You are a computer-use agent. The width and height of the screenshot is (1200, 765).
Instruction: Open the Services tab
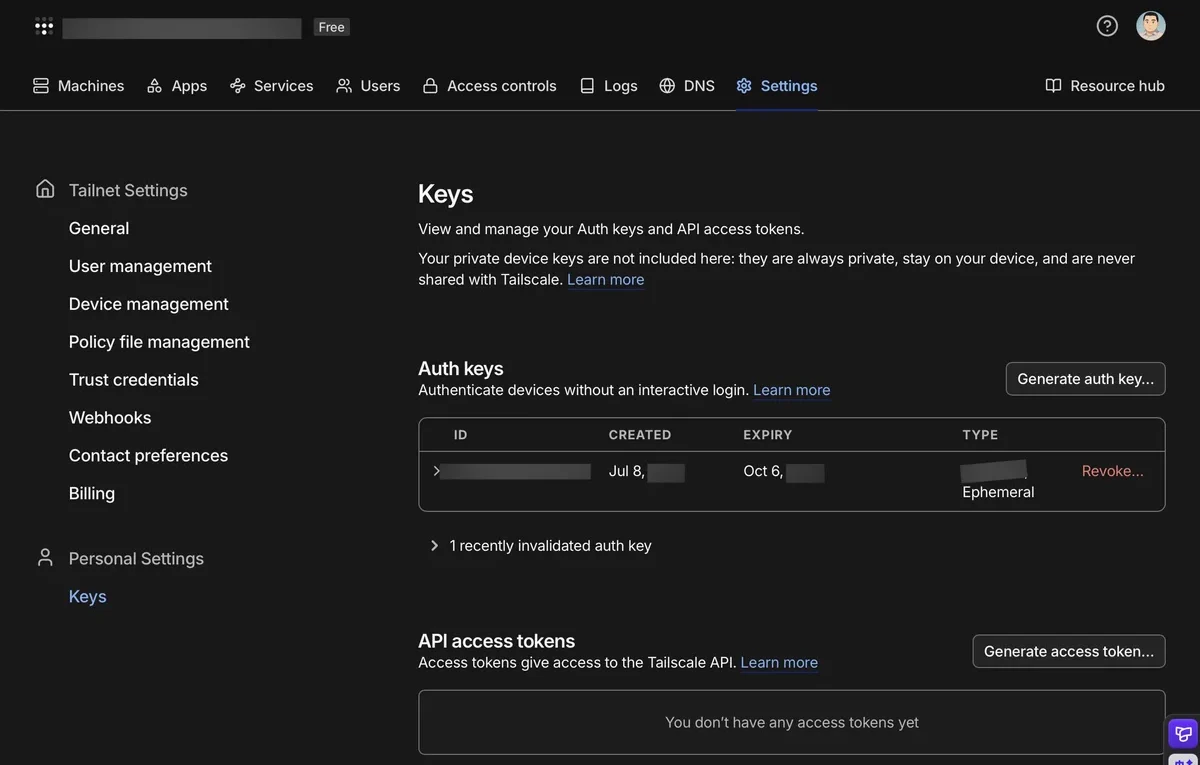tap(271, 86)
